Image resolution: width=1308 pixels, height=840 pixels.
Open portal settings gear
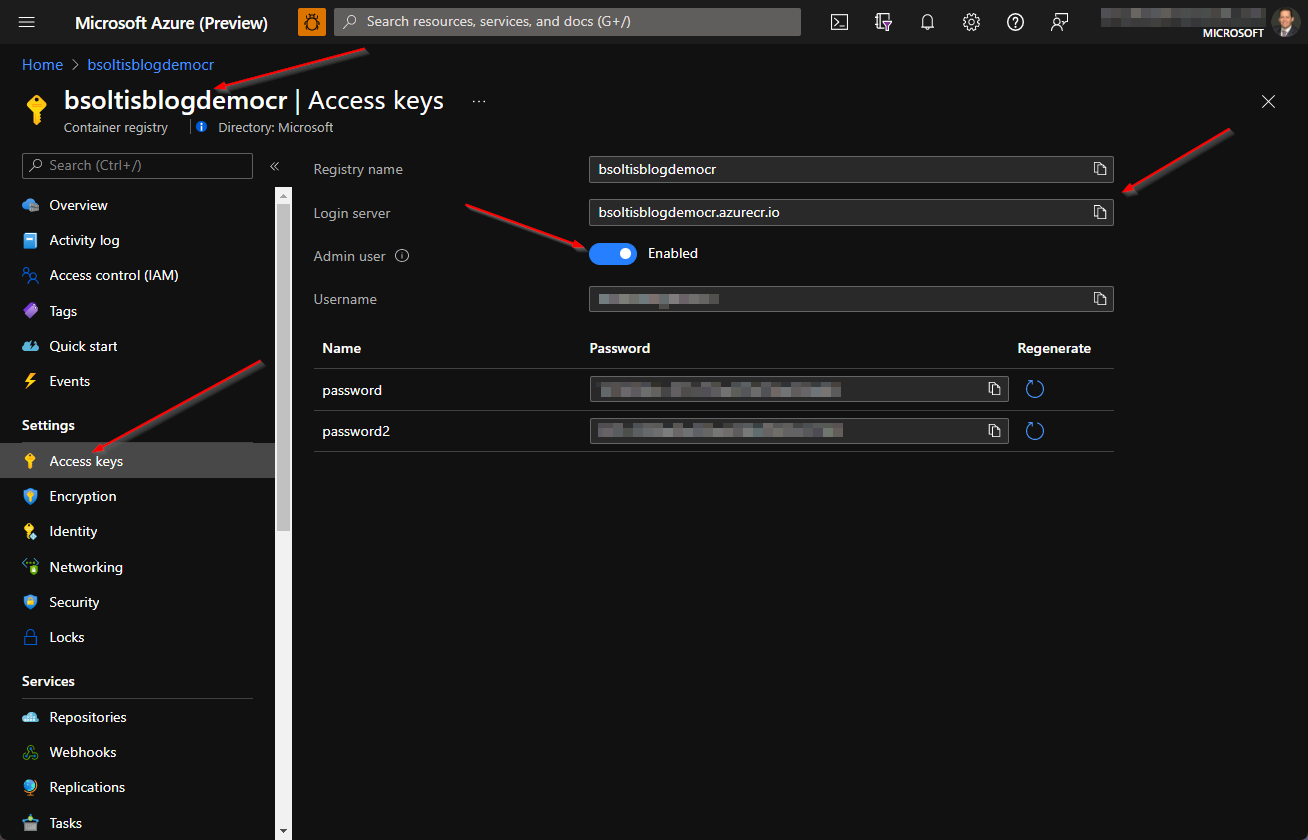click(x=971, y=21)
